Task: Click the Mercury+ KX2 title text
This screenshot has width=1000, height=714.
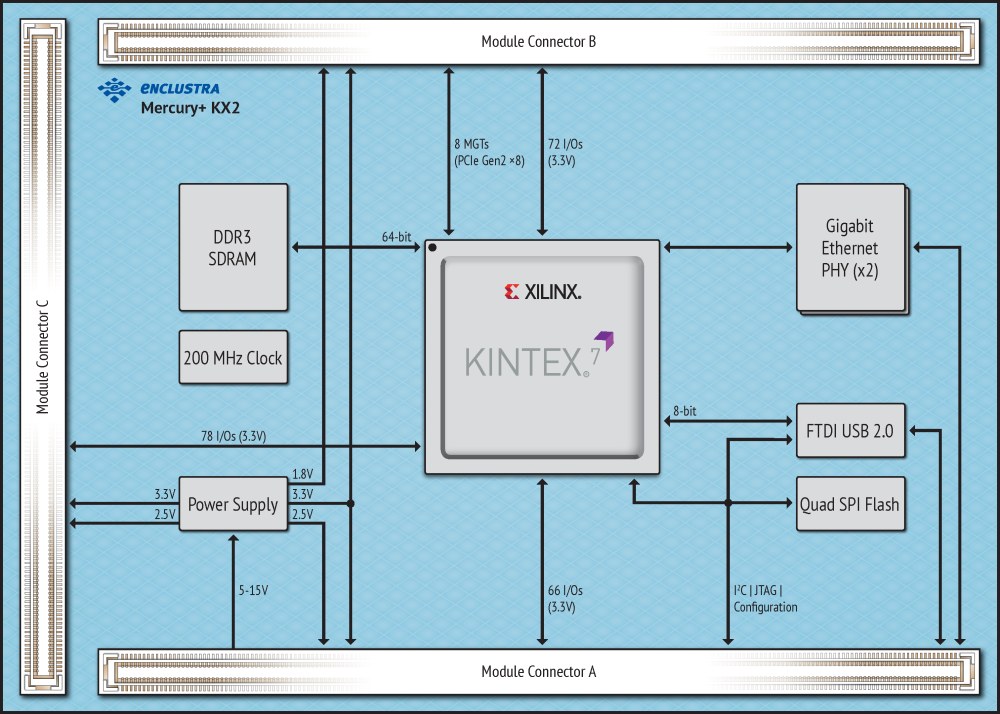Action: tap(190, 108)
